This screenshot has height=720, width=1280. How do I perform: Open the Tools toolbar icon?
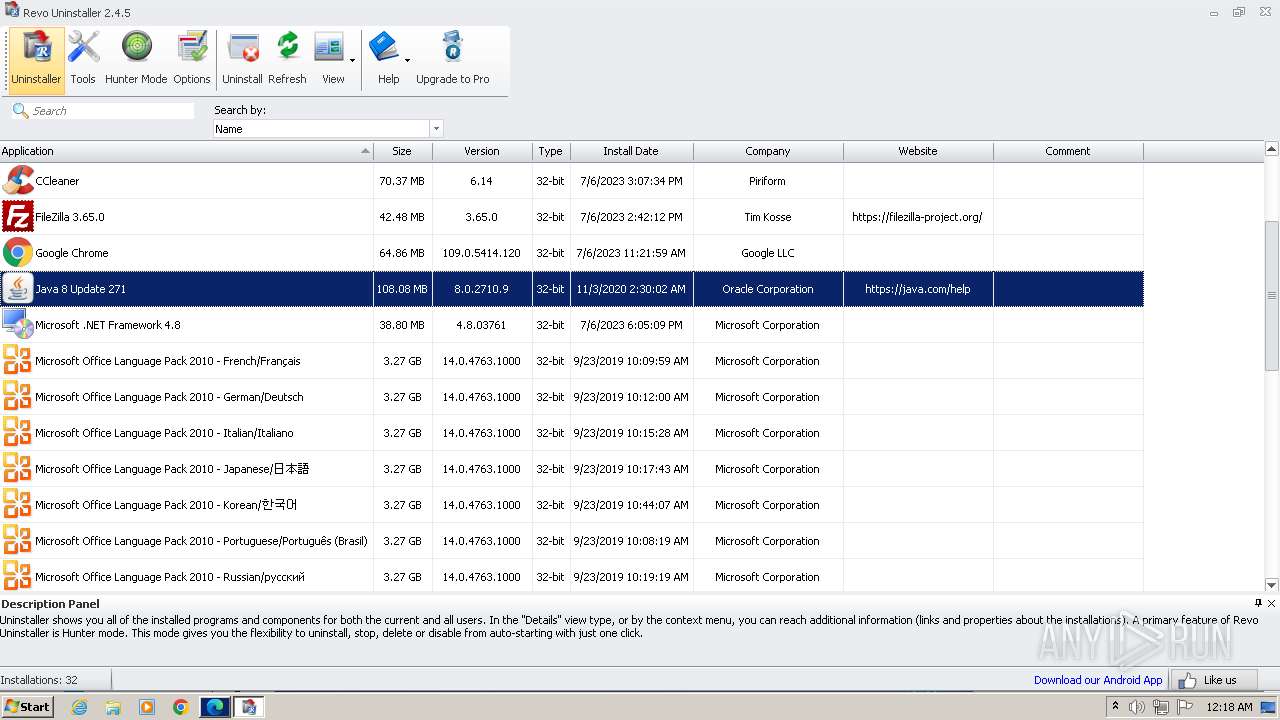click(83, 58)
